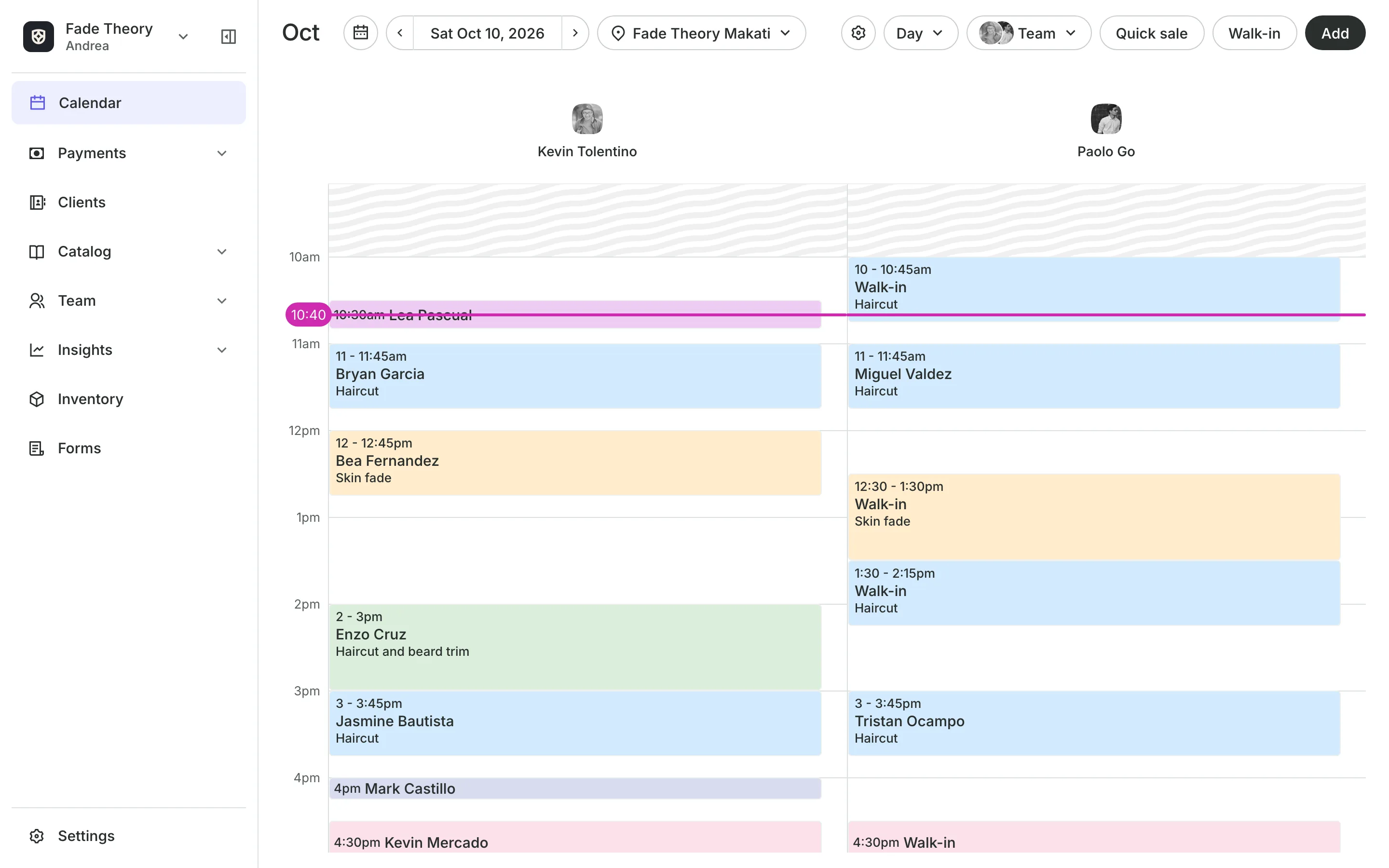Viewport: 1389px width, 868px height.
Task: Open Inventory page in sidebar
Action: coord(129,399)
